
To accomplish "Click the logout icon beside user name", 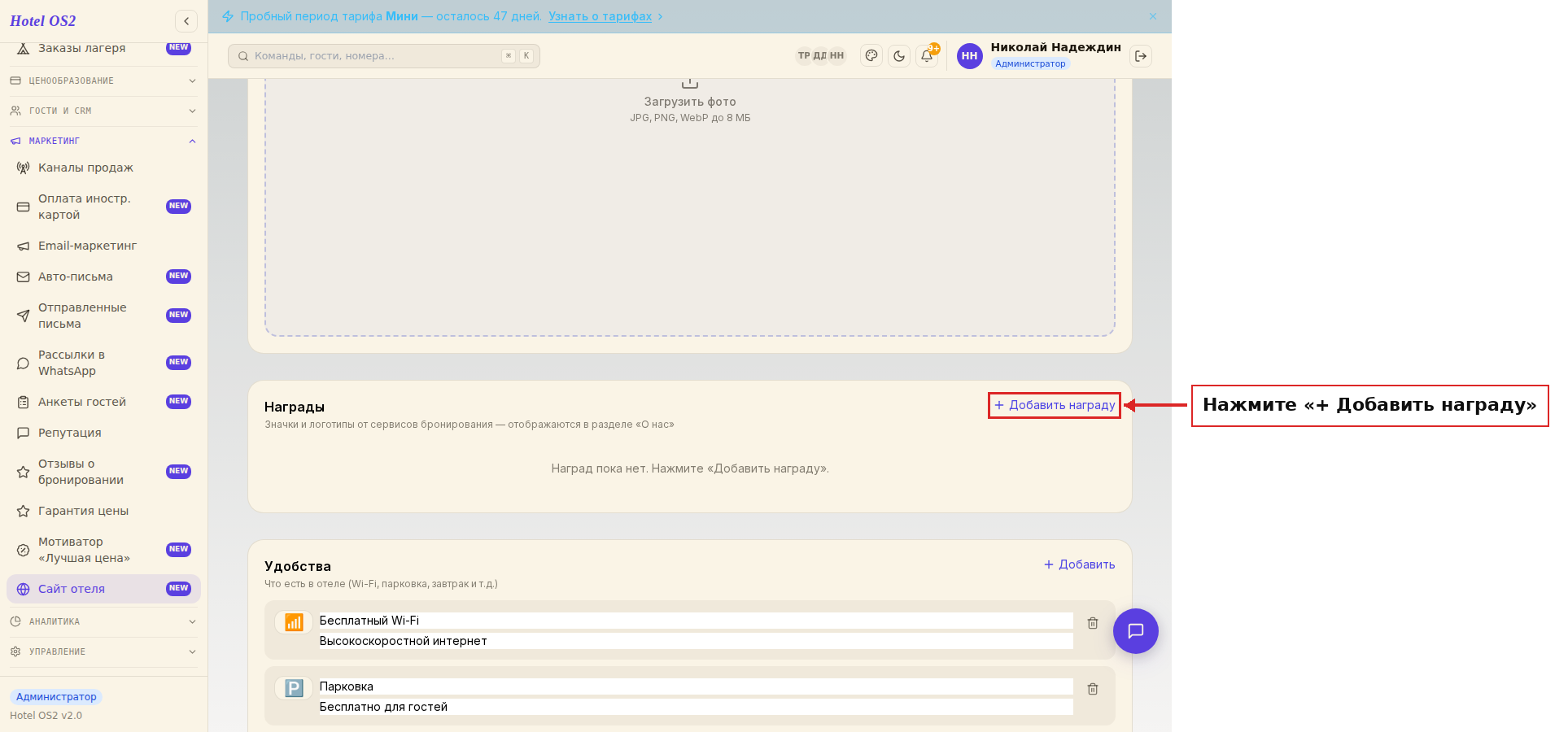I will click(1141, 56).
